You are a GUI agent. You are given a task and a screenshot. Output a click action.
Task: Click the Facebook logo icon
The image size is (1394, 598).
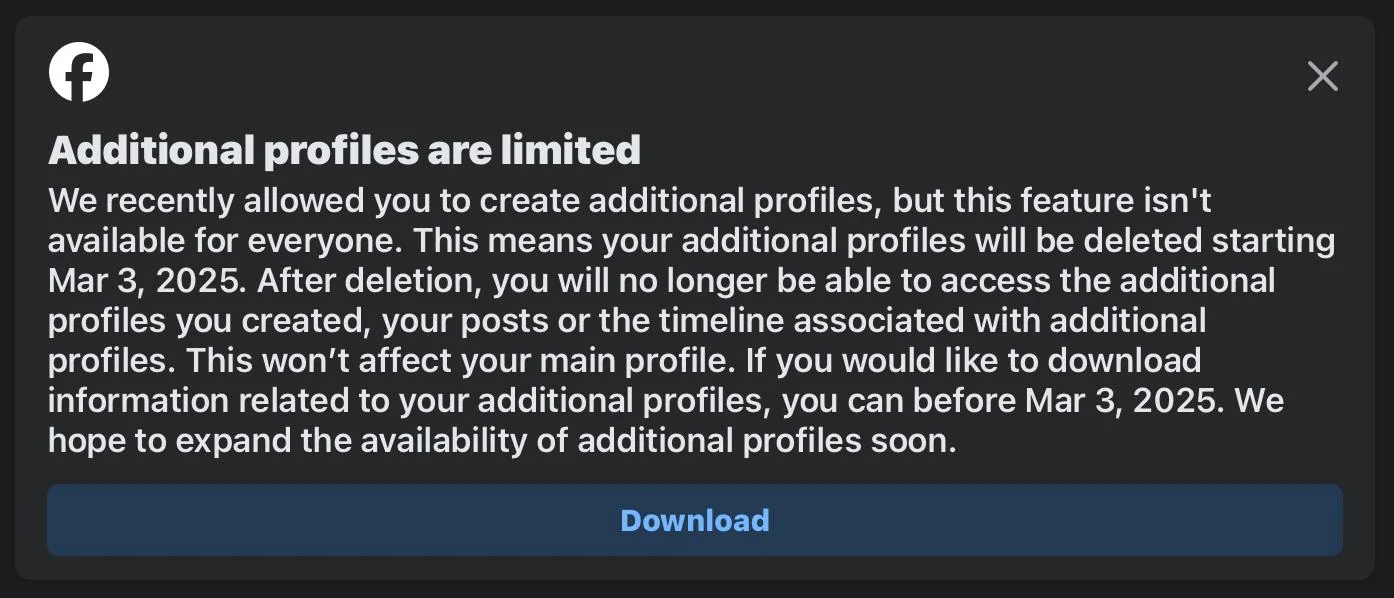tap(79, 72)
